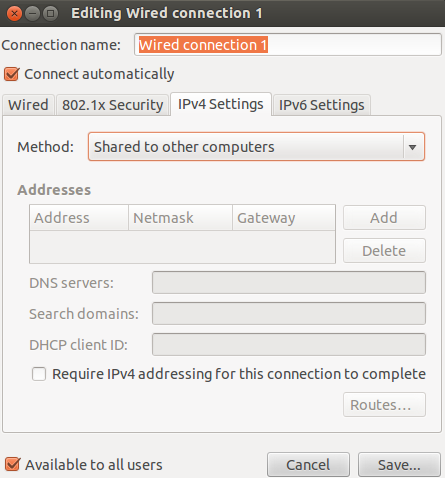Select the IPv4 Settings tab
Image resolution: width=445 pixels, height=478 pixels.
221,104
